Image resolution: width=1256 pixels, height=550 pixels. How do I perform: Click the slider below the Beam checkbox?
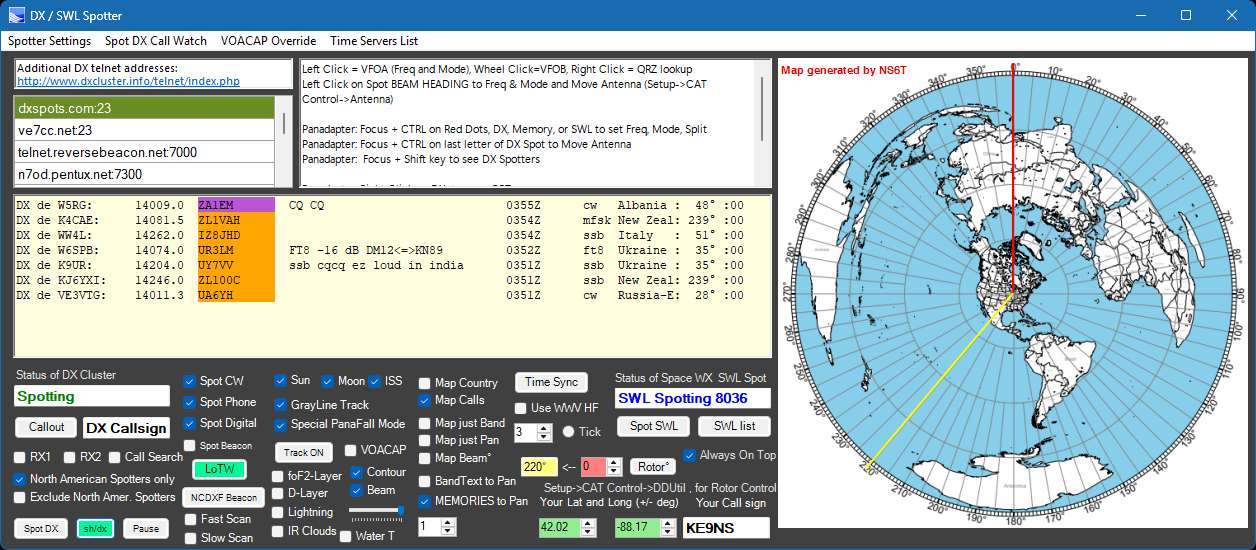[376, 511]
